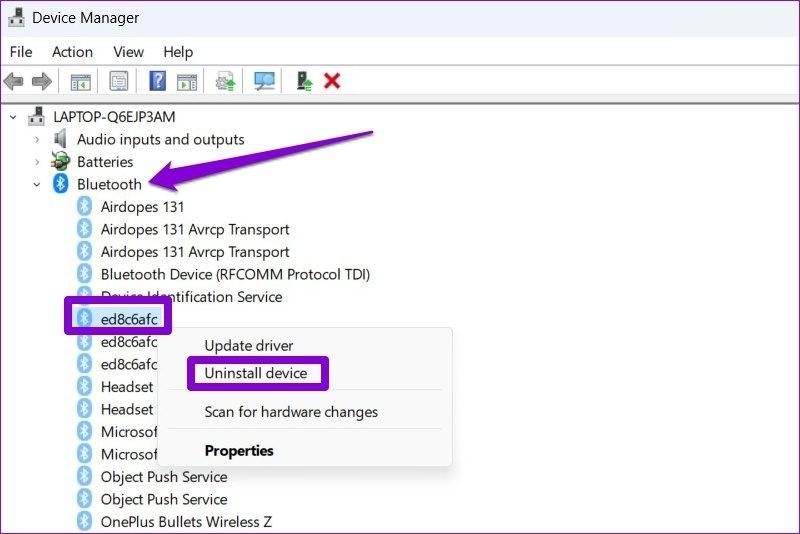Select OnePlus Bullets Wireless Z device
The width and height of the screenshot is (800, 534).
tap(186, 521)
